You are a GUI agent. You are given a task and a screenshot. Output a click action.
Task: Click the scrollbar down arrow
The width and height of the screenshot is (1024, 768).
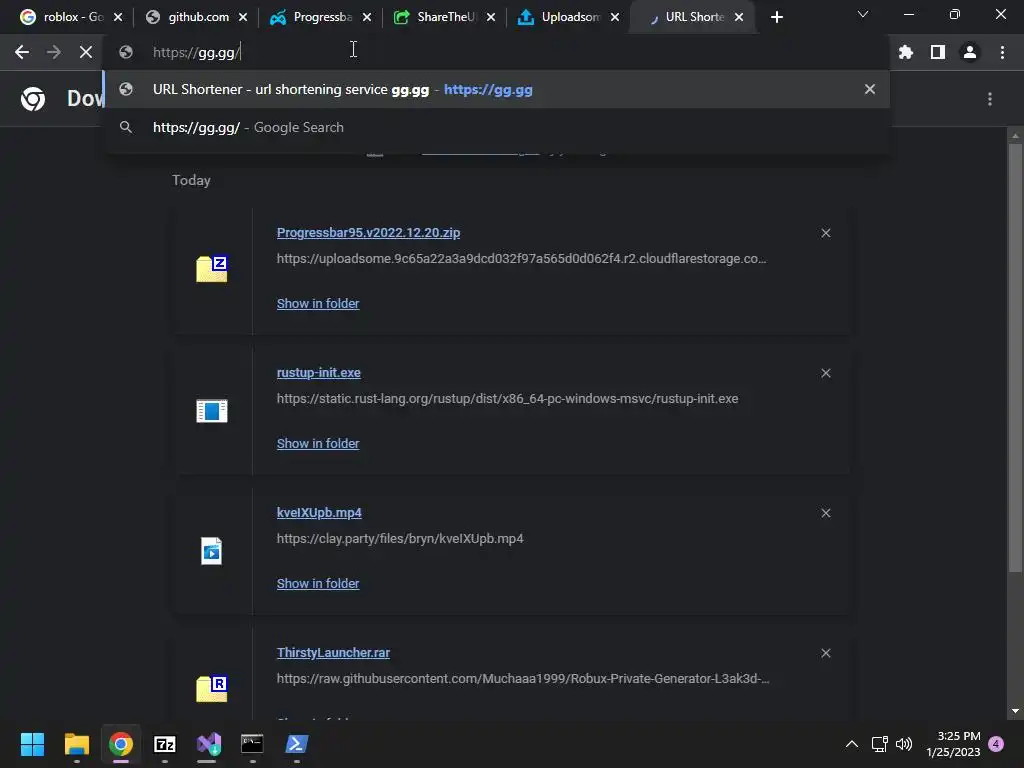(1015, 711)
